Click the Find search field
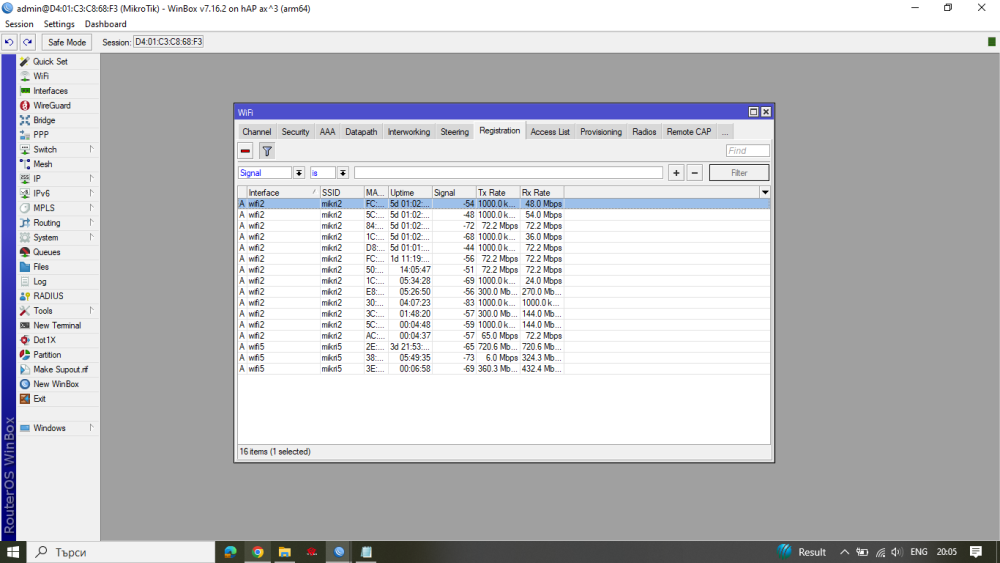Viewport: 1000px width, 563px height. [x=747, y=151]
